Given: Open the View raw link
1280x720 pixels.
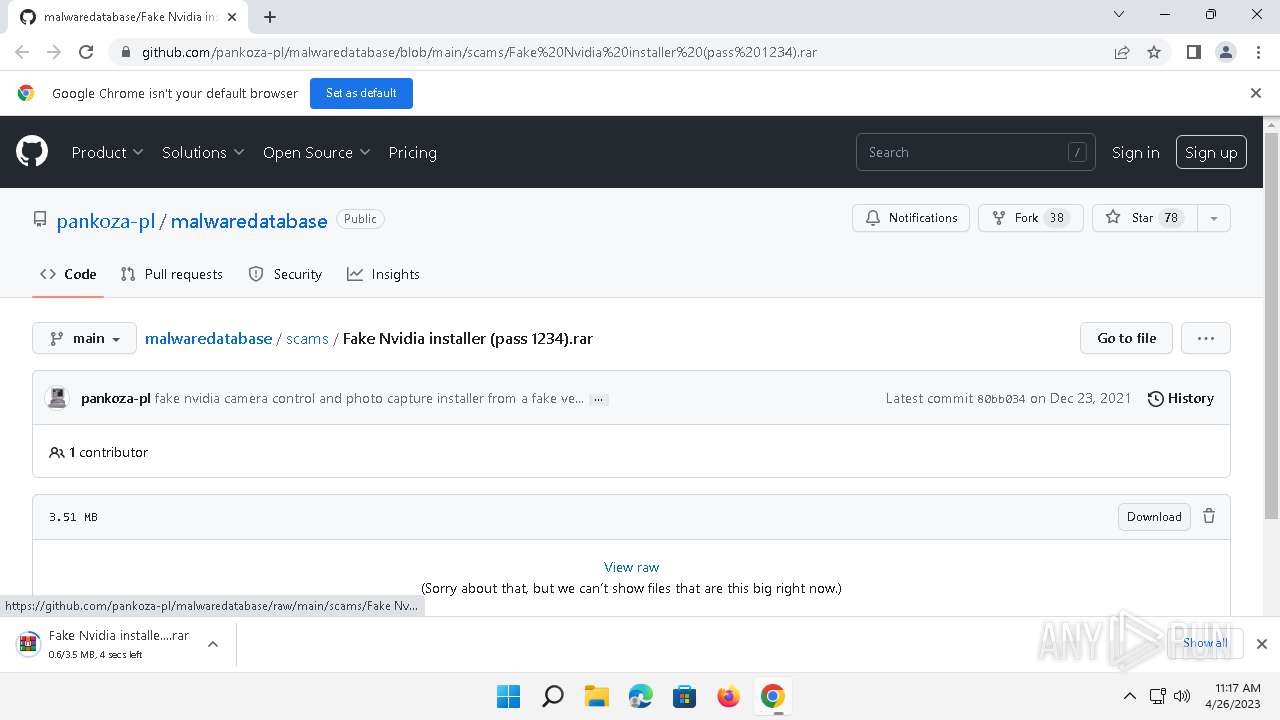Looking at the screenshot, I should (x=631, y=567).
